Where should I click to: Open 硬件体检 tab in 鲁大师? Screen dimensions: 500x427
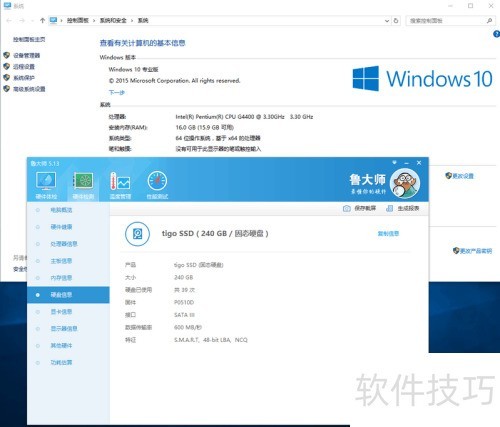click(x=46, y=185)
